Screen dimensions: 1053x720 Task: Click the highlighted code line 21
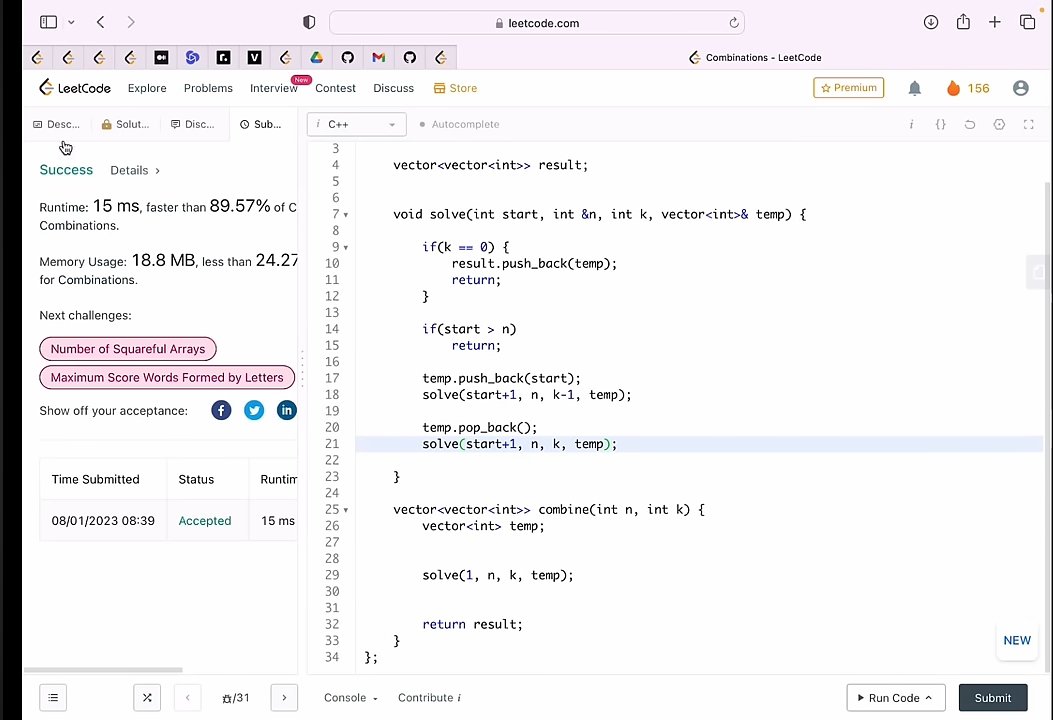pos(698,444)
